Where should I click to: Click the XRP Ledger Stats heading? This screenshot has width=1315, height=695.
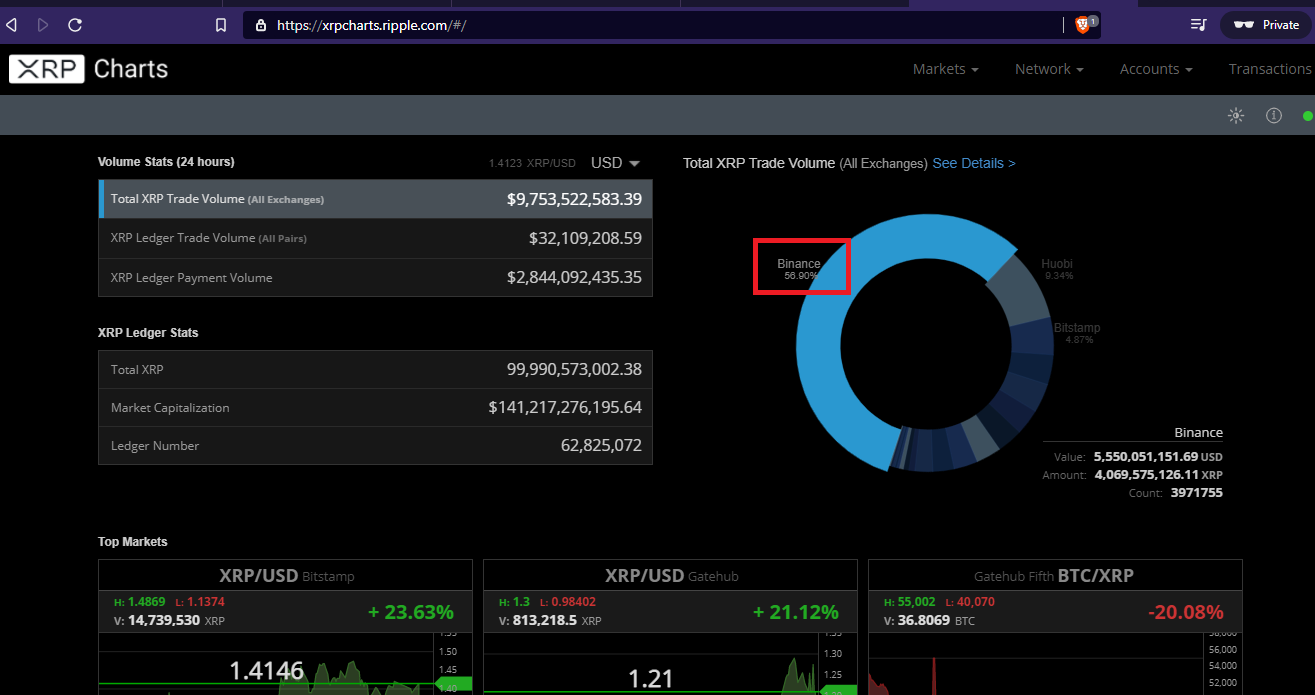coord(148,332)
